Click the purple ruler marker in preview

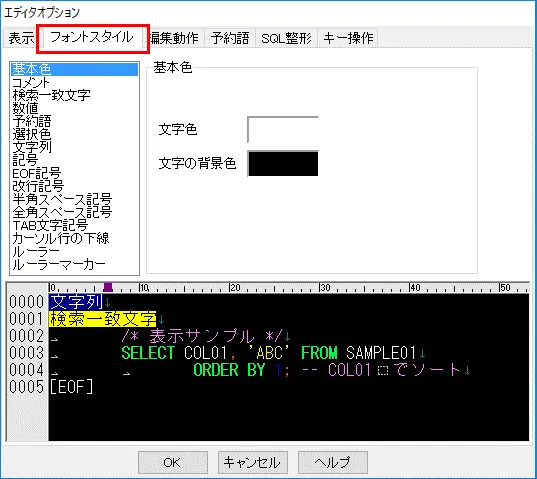point(108,287)
